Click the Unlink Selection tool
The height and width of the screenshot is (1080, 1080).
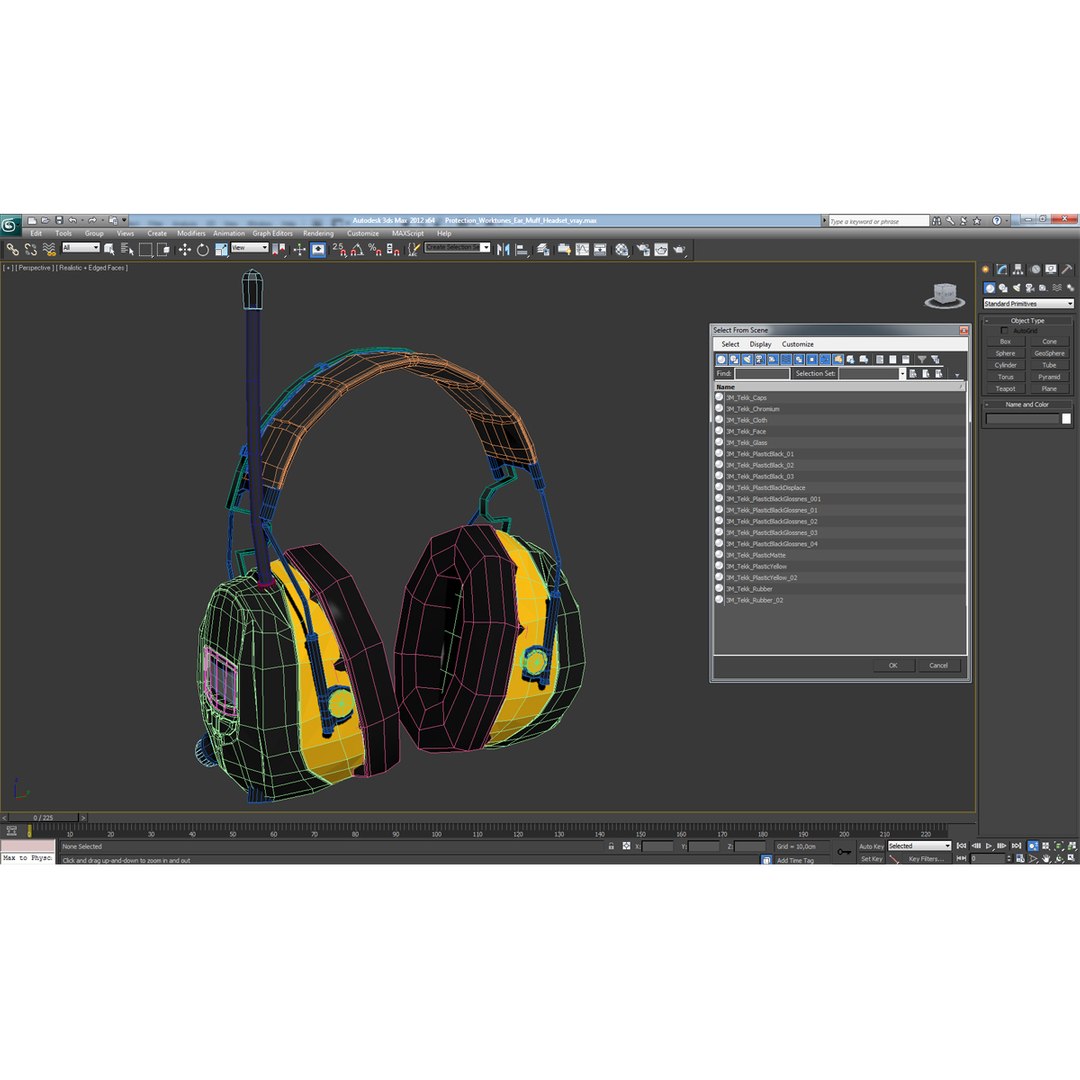(30, 249)
